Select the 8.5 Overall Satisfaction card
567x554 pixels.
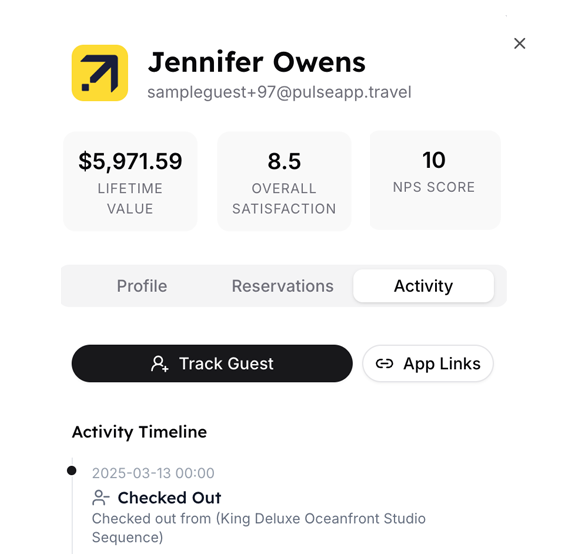tap(284, 181)
